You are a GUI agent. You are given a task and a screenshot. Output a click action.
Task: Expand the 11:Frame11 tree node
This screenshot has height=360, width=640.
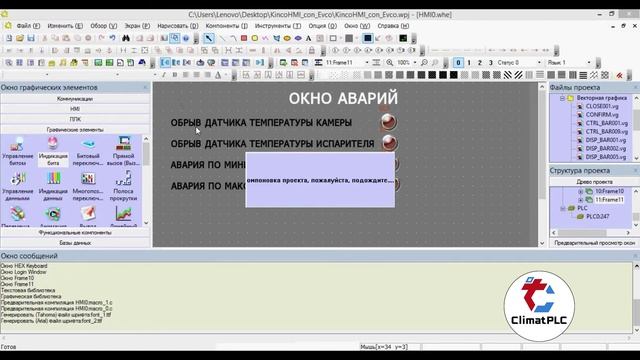coord(580,200)
